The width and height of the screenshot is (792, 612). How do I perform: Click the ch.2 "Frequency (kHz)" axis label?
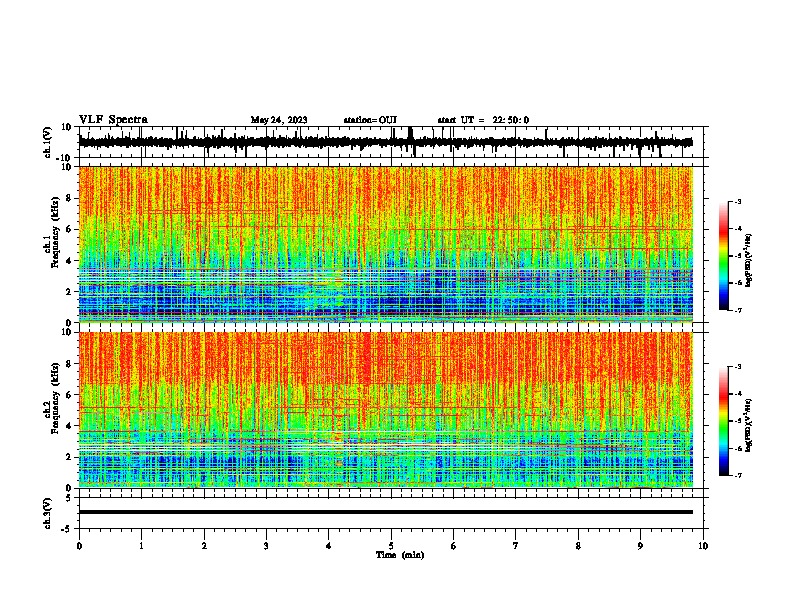point(55,398)
